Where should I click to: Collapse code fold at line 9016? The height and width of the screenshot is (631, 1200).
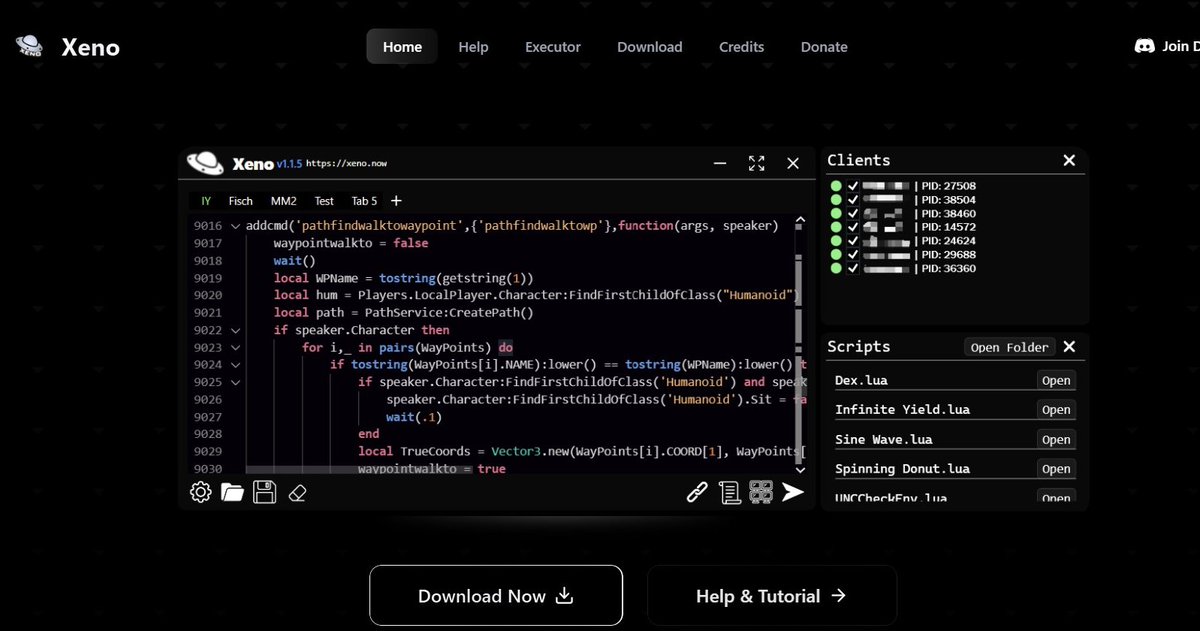click(x=236, y=226)
